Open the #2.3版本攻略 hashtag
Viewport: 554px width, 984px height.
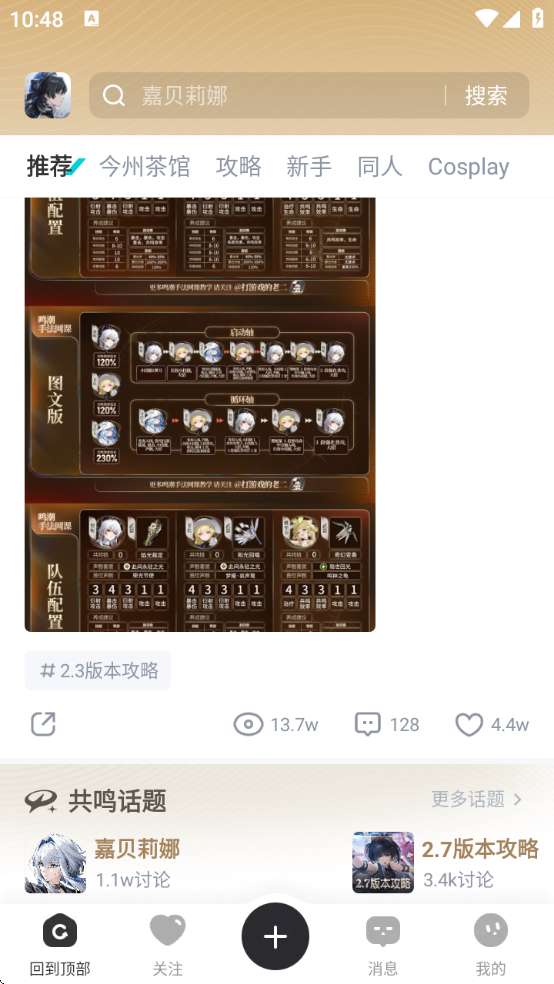click(98, 670)
